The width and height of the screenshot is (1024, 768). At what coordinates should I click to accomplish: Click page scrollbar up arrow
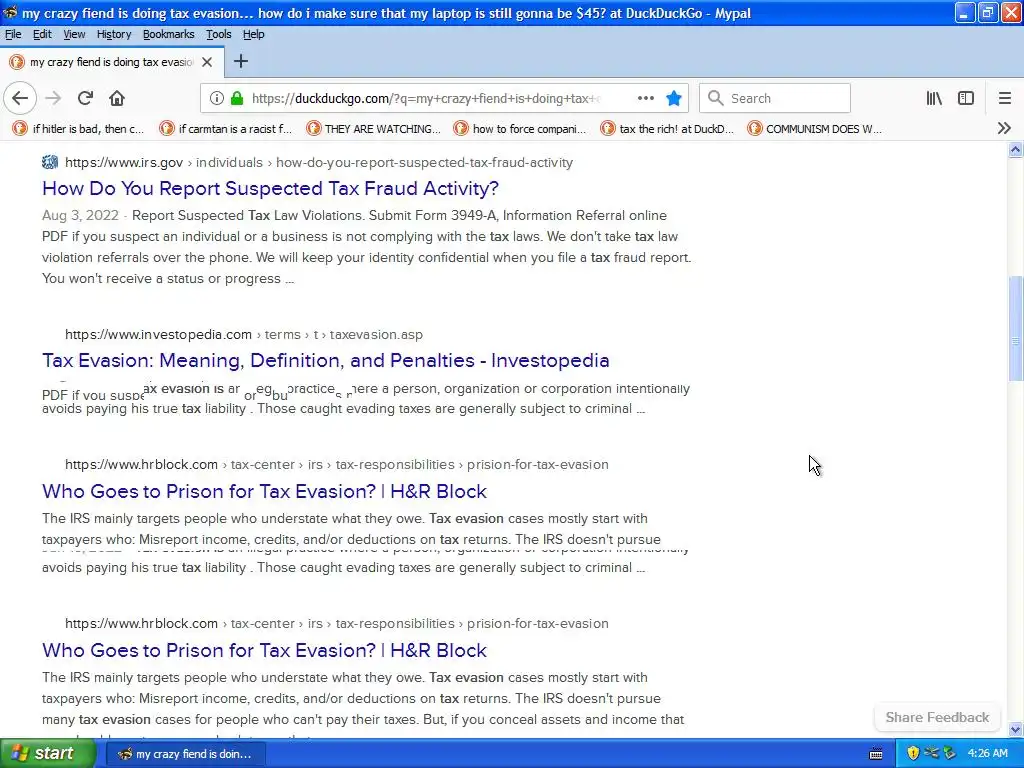(1016, 150)
